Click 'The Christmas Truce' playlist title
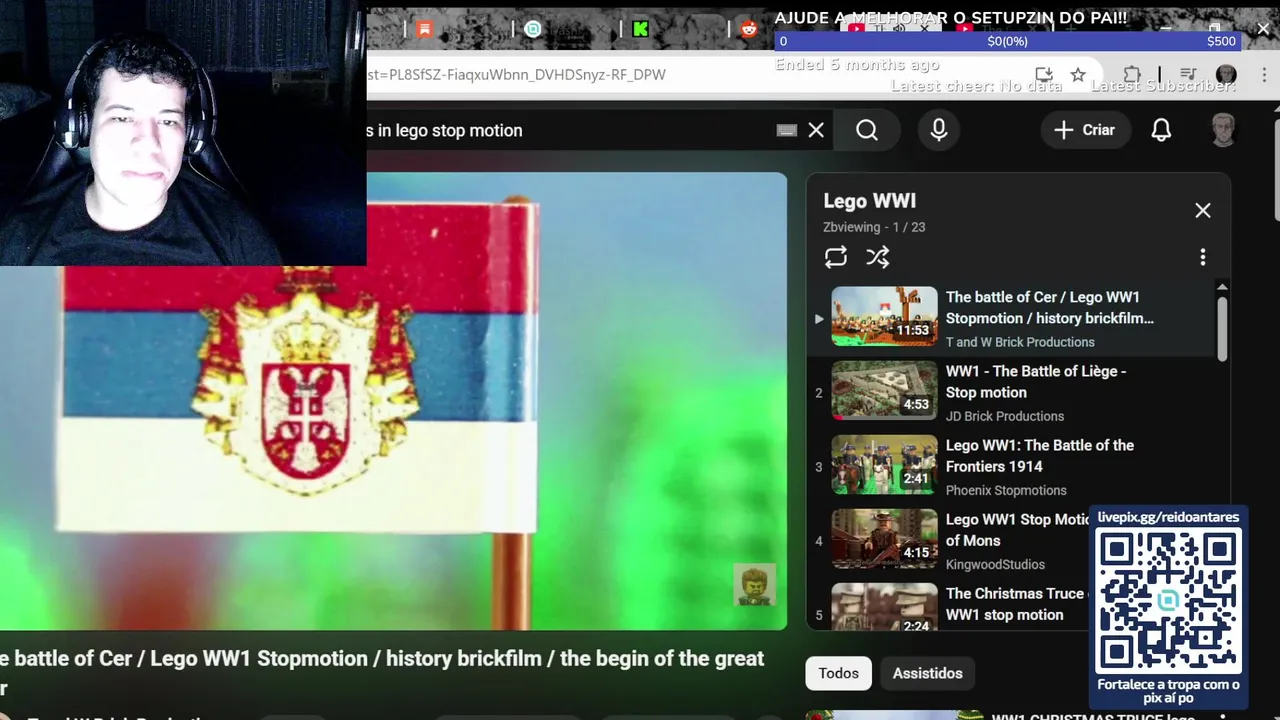 coord(1018,603)
